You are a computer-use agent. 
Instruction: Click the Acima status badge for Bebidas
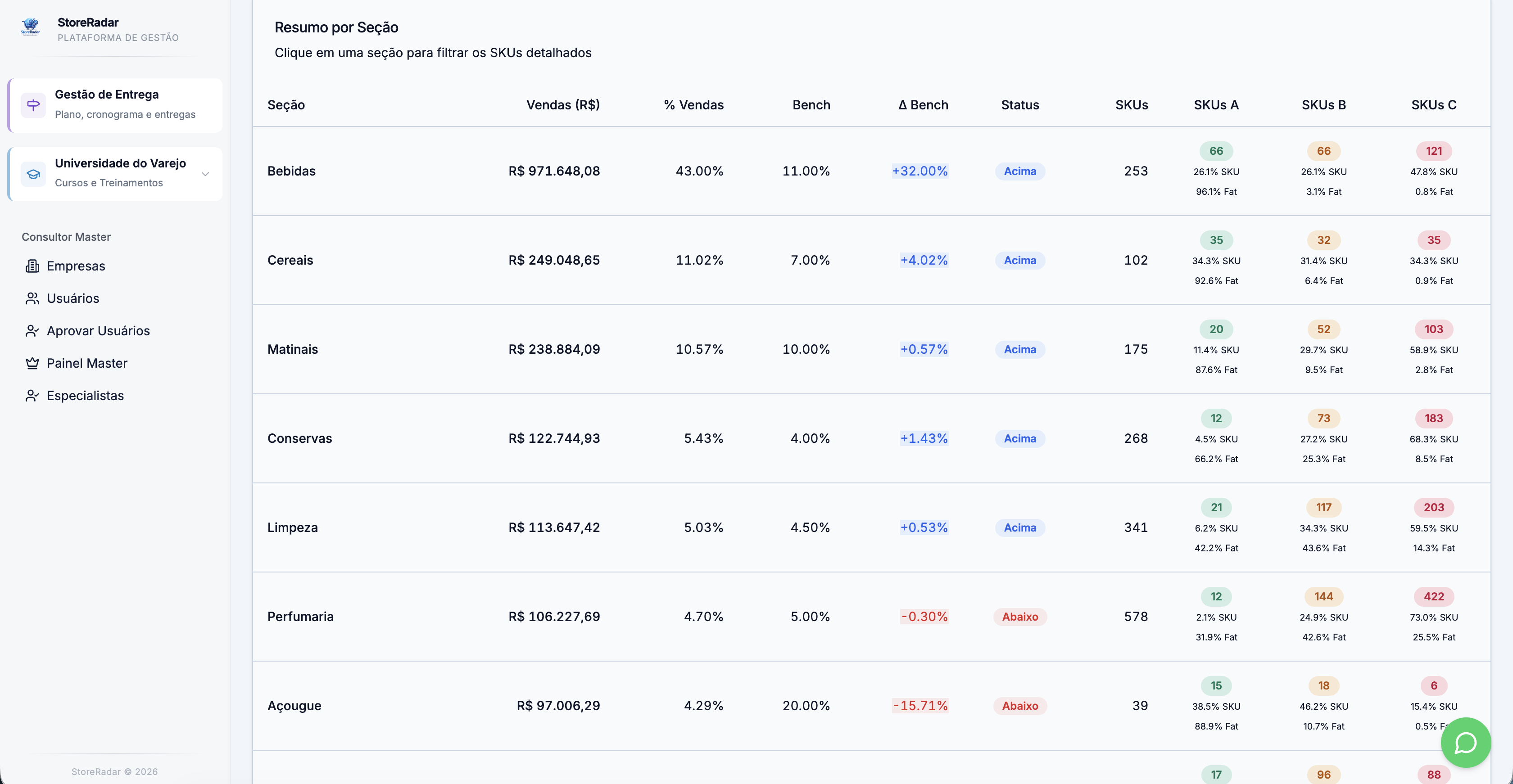coord(1019,171)
